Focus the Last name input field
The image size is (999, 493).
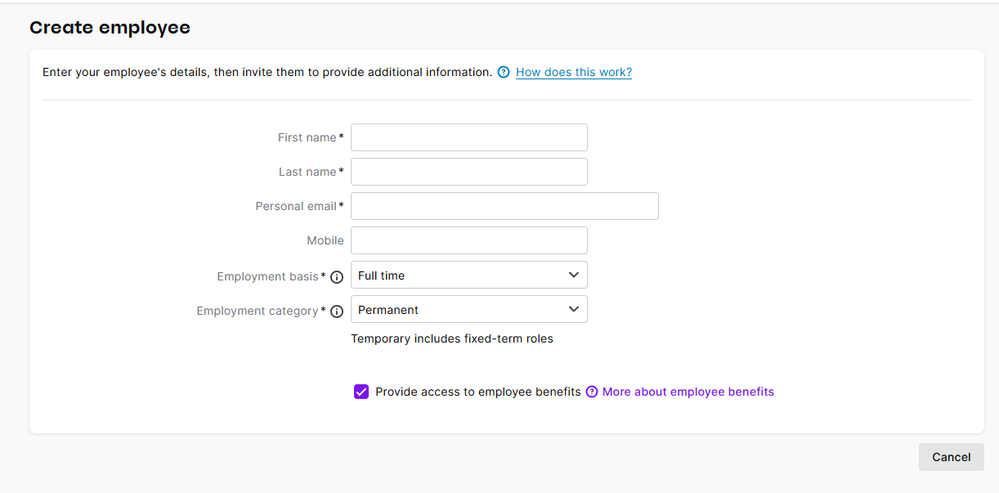(x=469, y=172)
